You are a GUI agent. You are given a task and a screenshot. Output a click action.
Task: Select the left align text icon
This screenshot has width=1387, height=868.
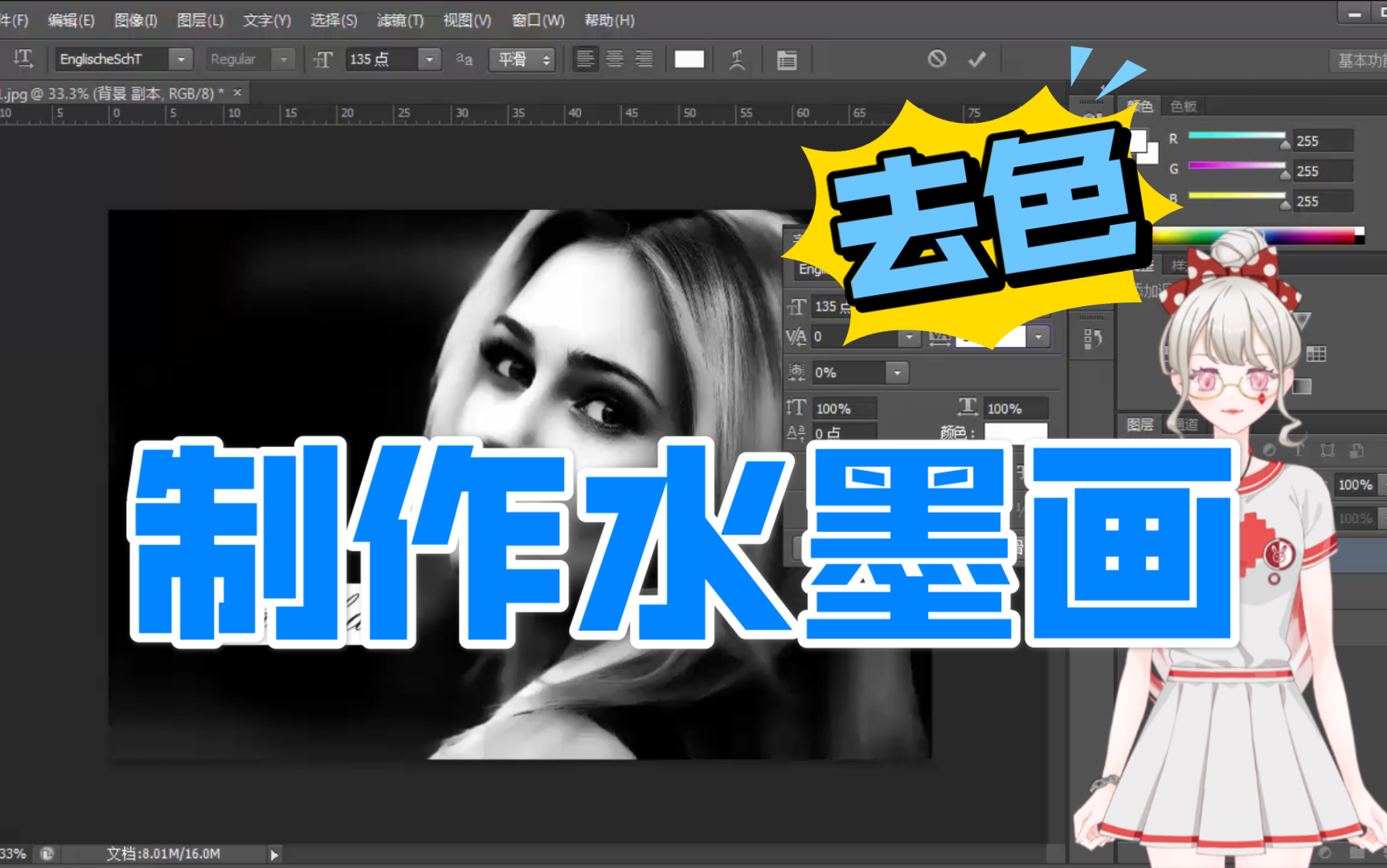(585, 59)
